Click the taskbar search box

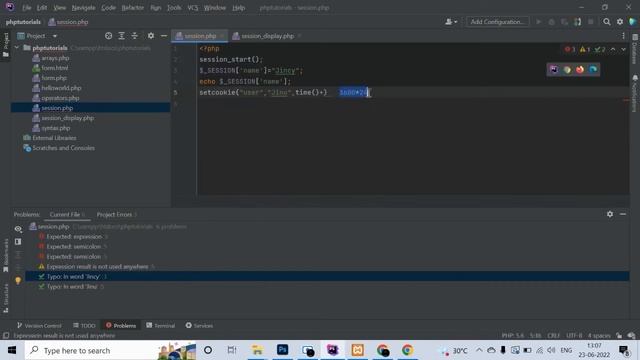tap(110, 350)
